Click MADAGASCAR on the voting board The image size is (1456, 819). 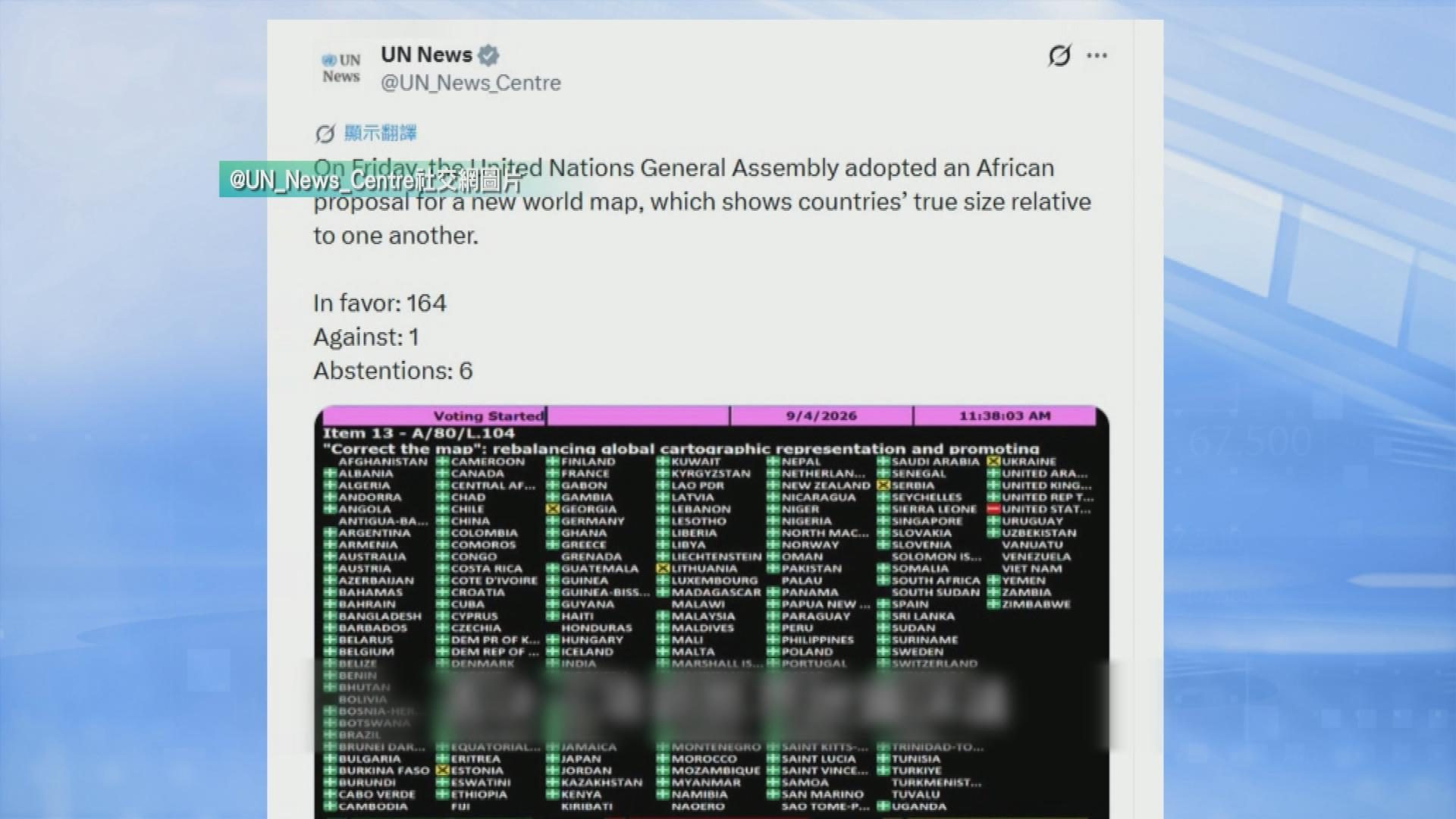(x=716, y=592)
